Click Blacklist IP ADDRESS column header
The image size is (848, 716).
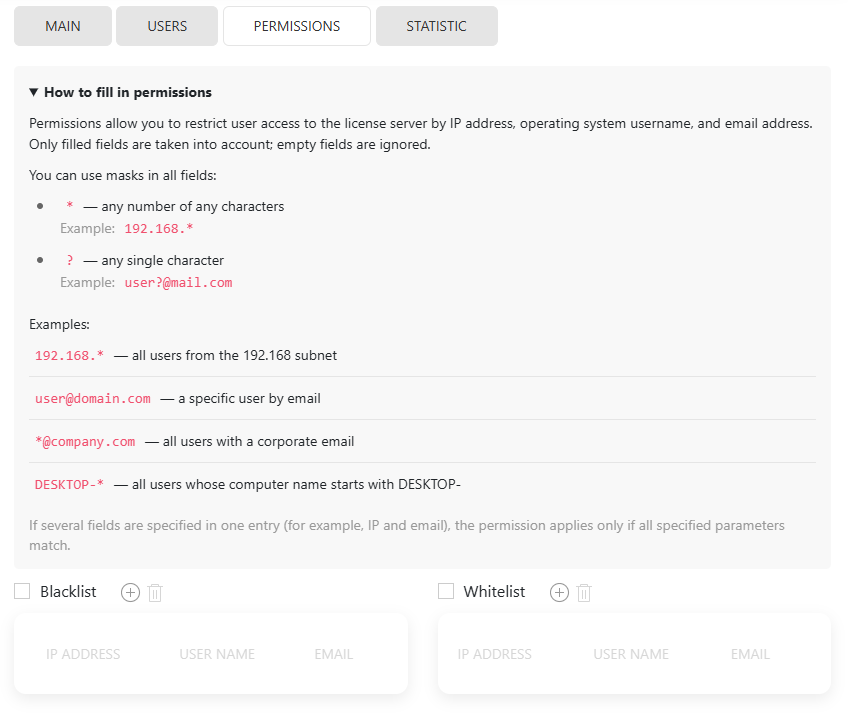[83, 654]
